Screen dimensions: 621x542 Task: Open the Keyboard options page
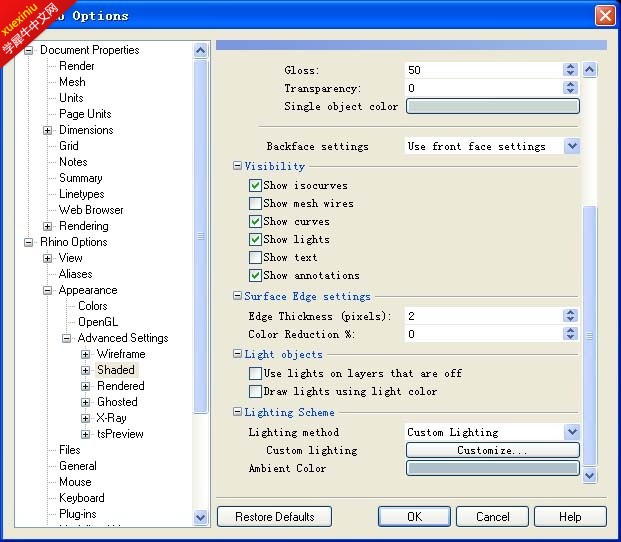(x=82, y=498)
